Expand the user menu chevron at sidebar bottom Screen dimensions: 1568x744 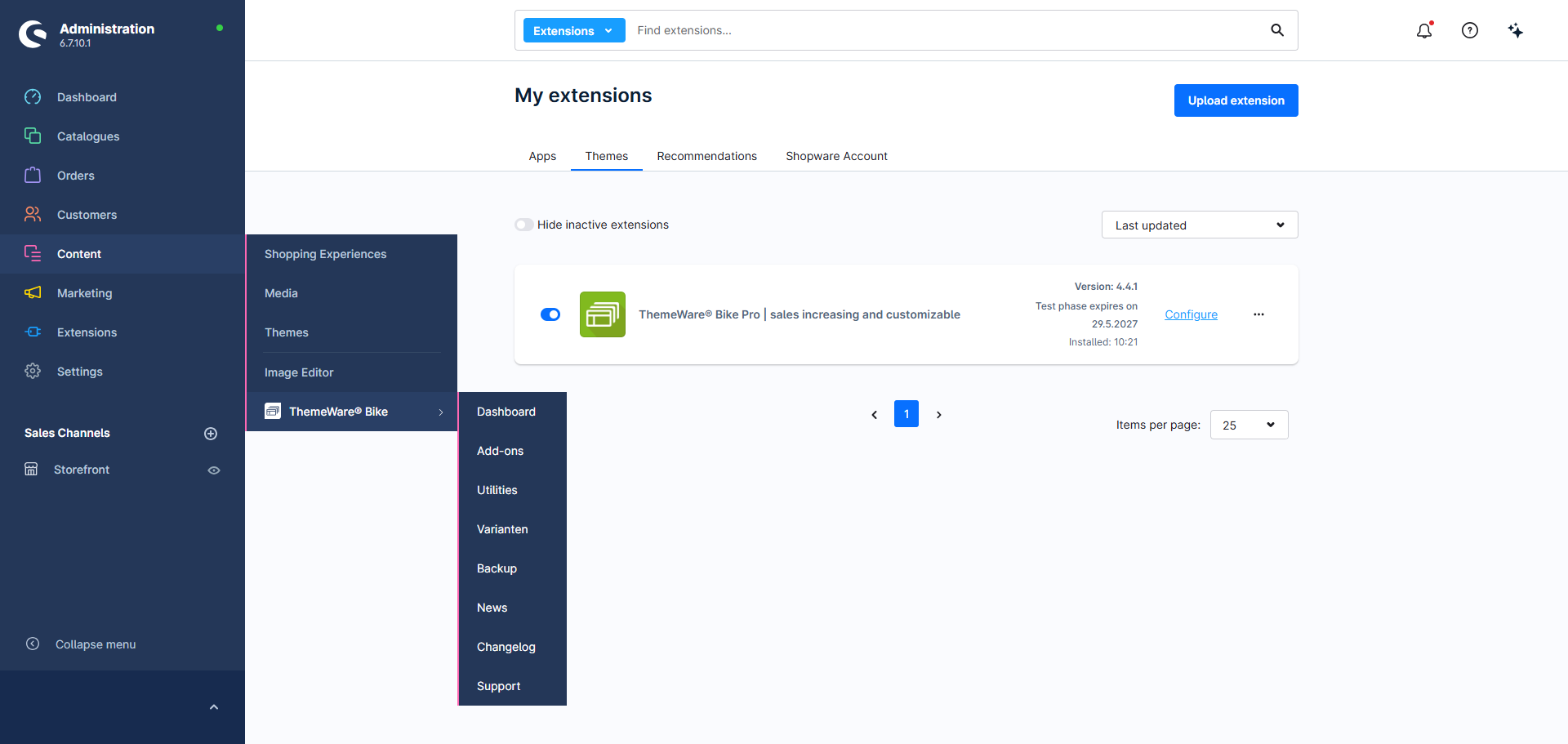[214, 707]
